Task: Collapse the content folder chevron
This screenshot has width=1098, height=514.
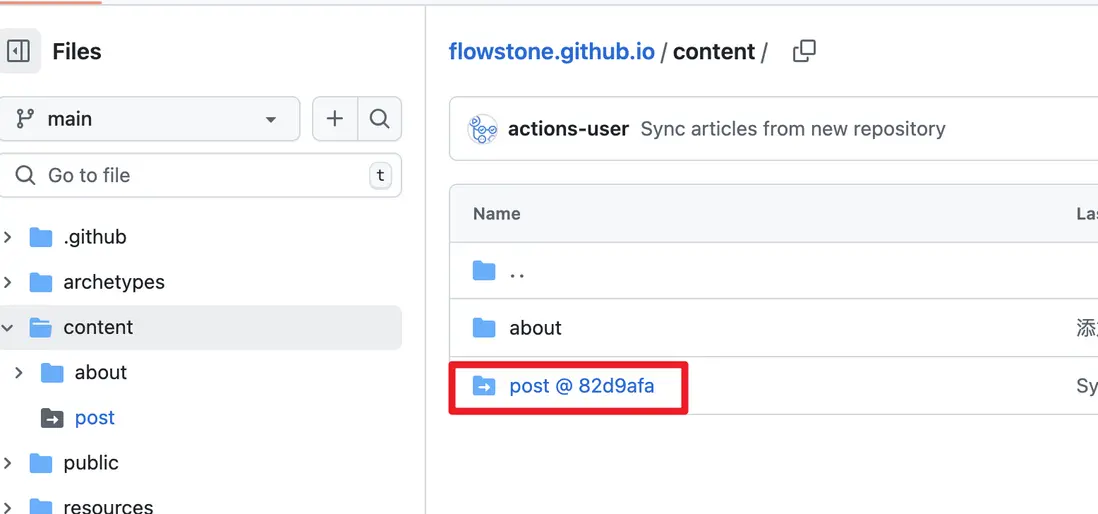Action: (x=9, y=327)
